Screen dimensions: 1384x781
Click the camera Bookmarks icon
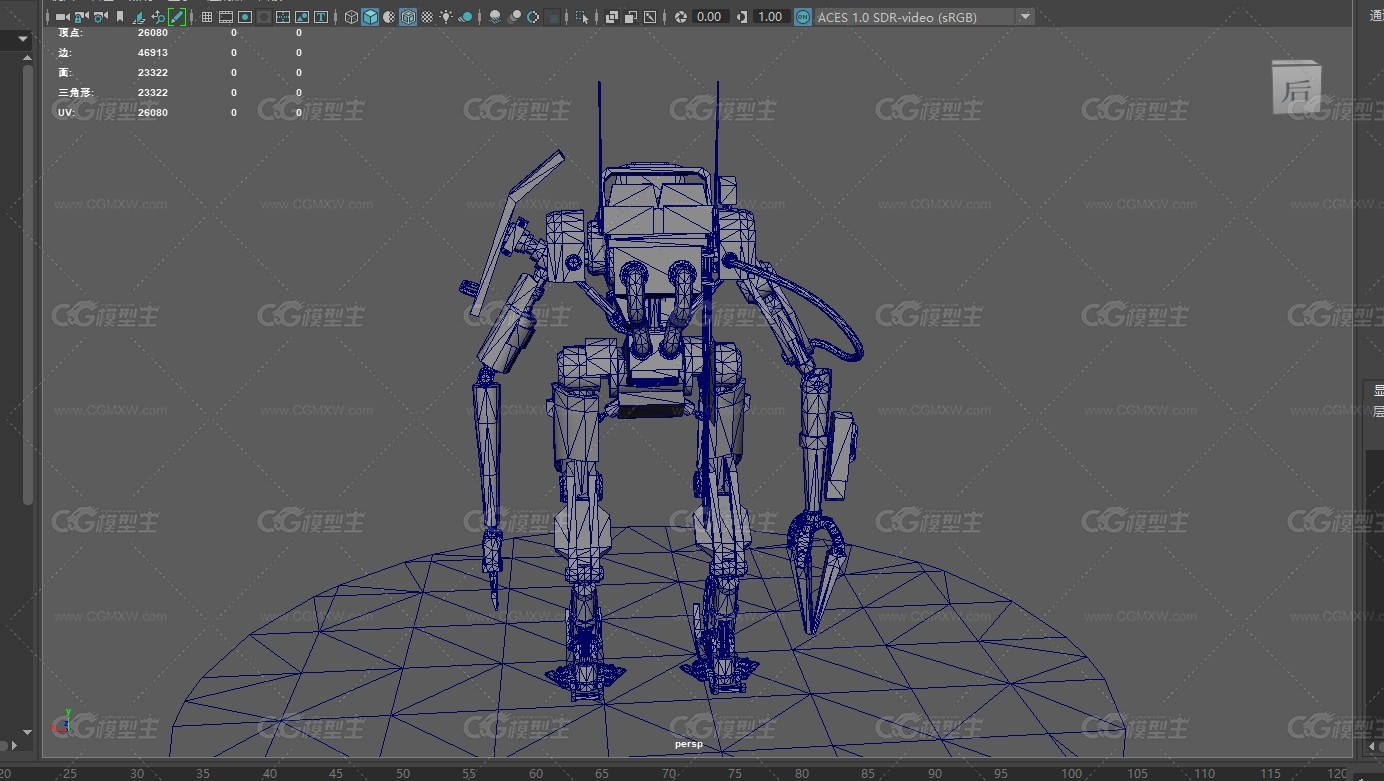(x=120, y=17)
